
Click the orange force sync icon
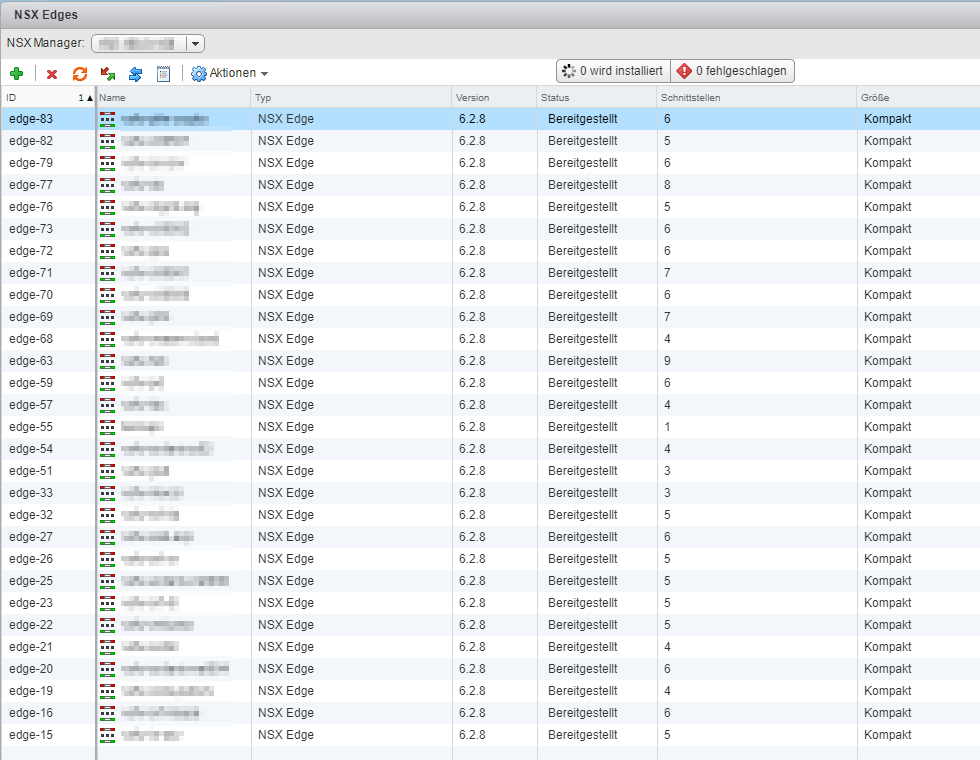coord(80,74)
